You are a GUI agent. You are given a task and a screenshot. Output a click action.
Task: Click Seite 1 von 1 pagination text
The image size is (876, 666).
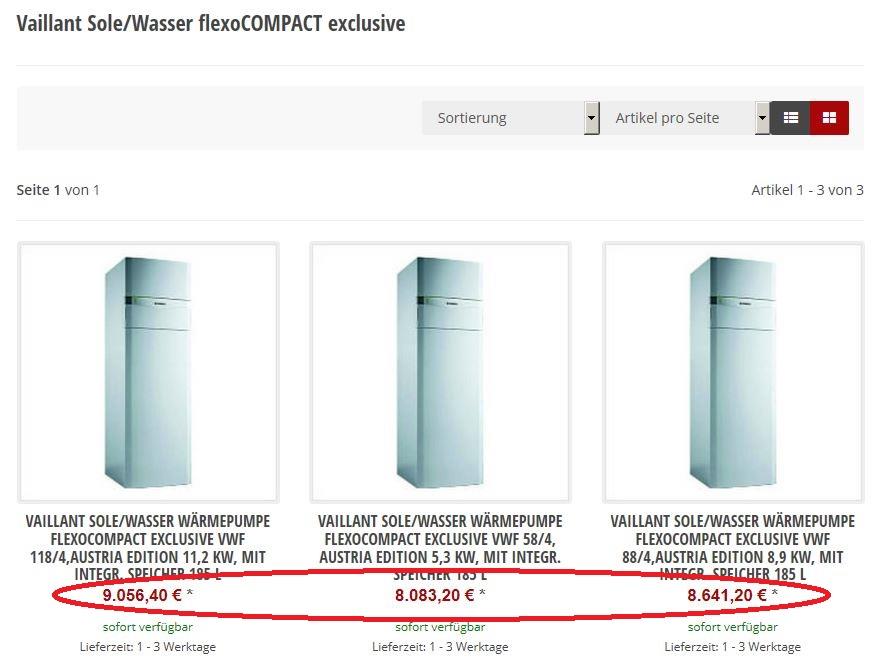[x=58, y=190]
